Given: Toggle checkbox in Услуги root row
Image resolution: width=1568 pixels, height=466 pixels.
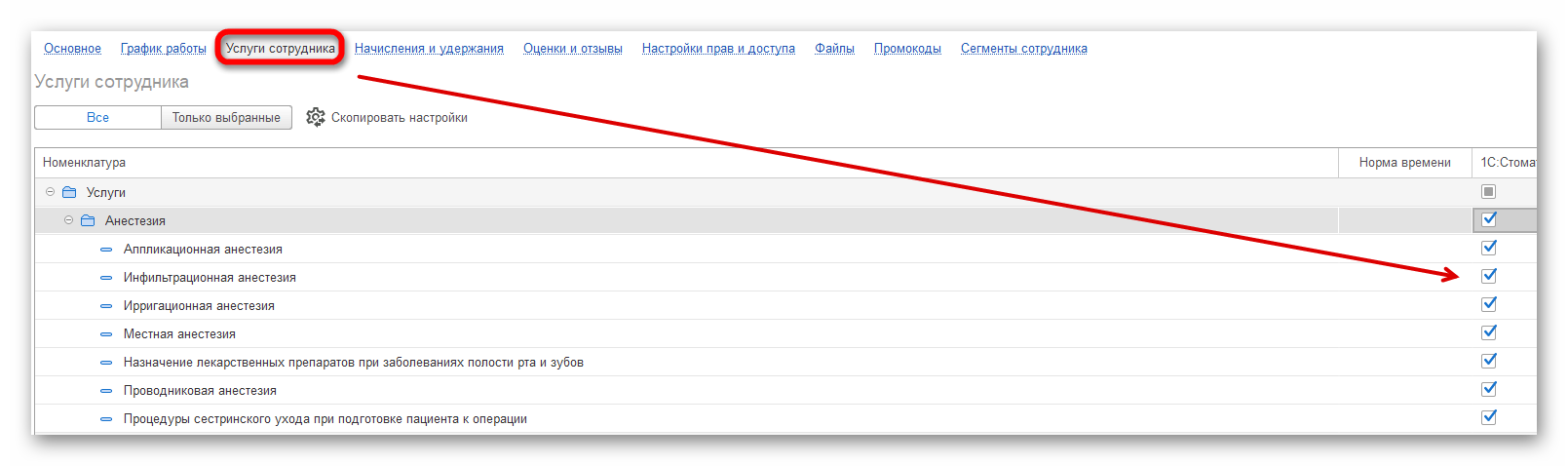Looking at the screenshot, I should point(1488,191).
